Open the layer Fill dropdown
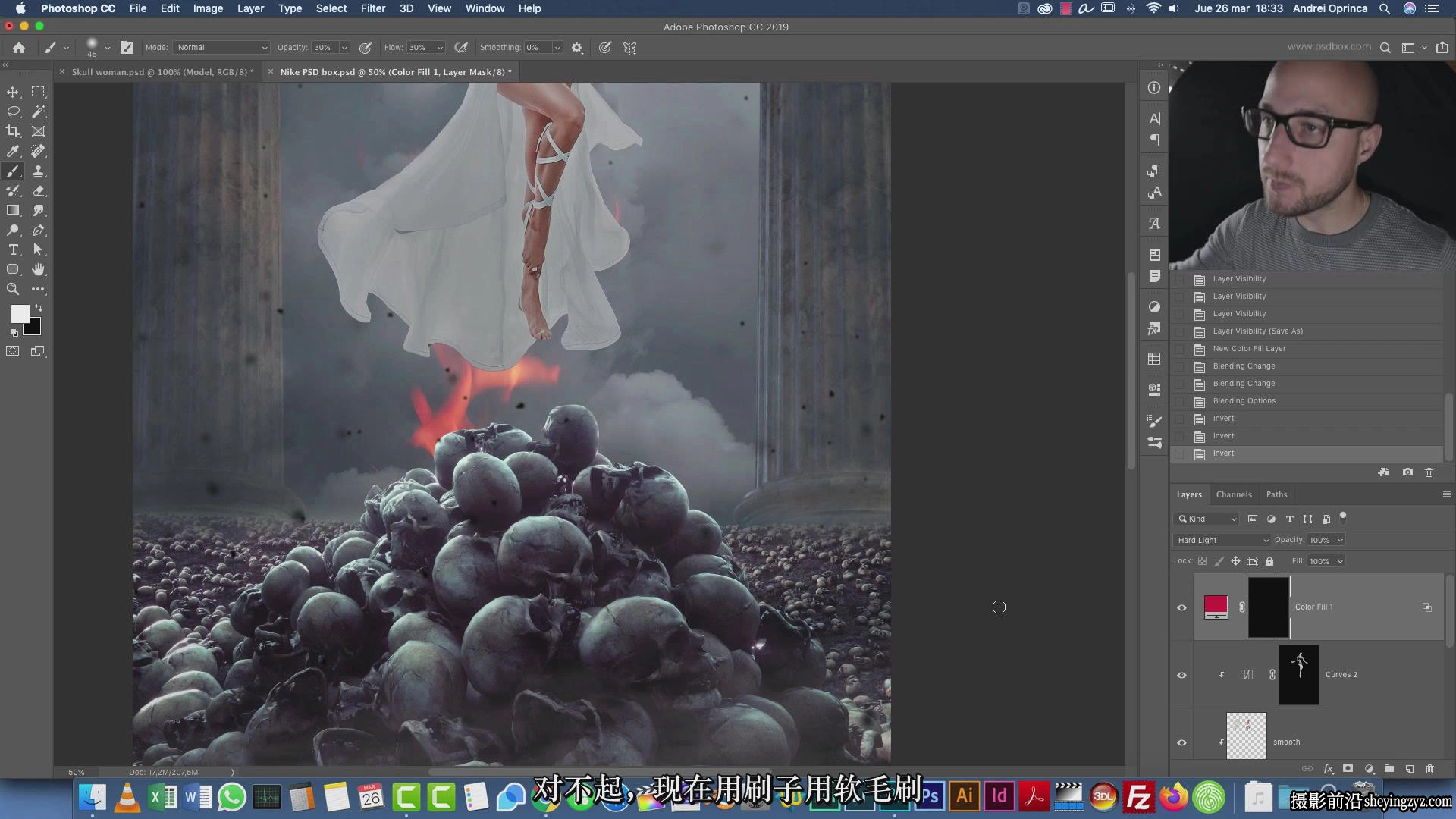This screenshot has height=819, width=1456. 1340,561
